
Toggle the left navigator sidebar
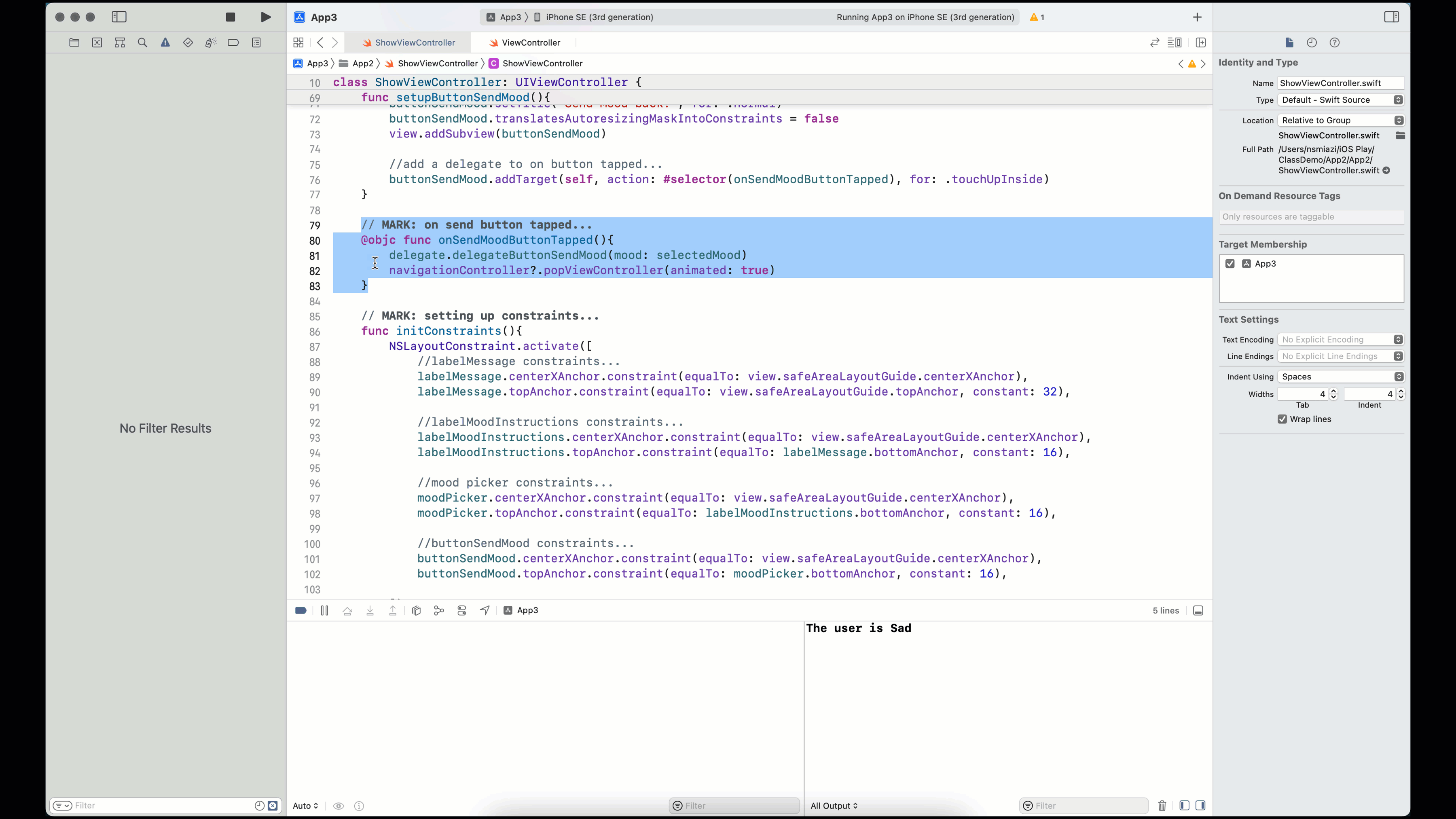tap(119, 17)
